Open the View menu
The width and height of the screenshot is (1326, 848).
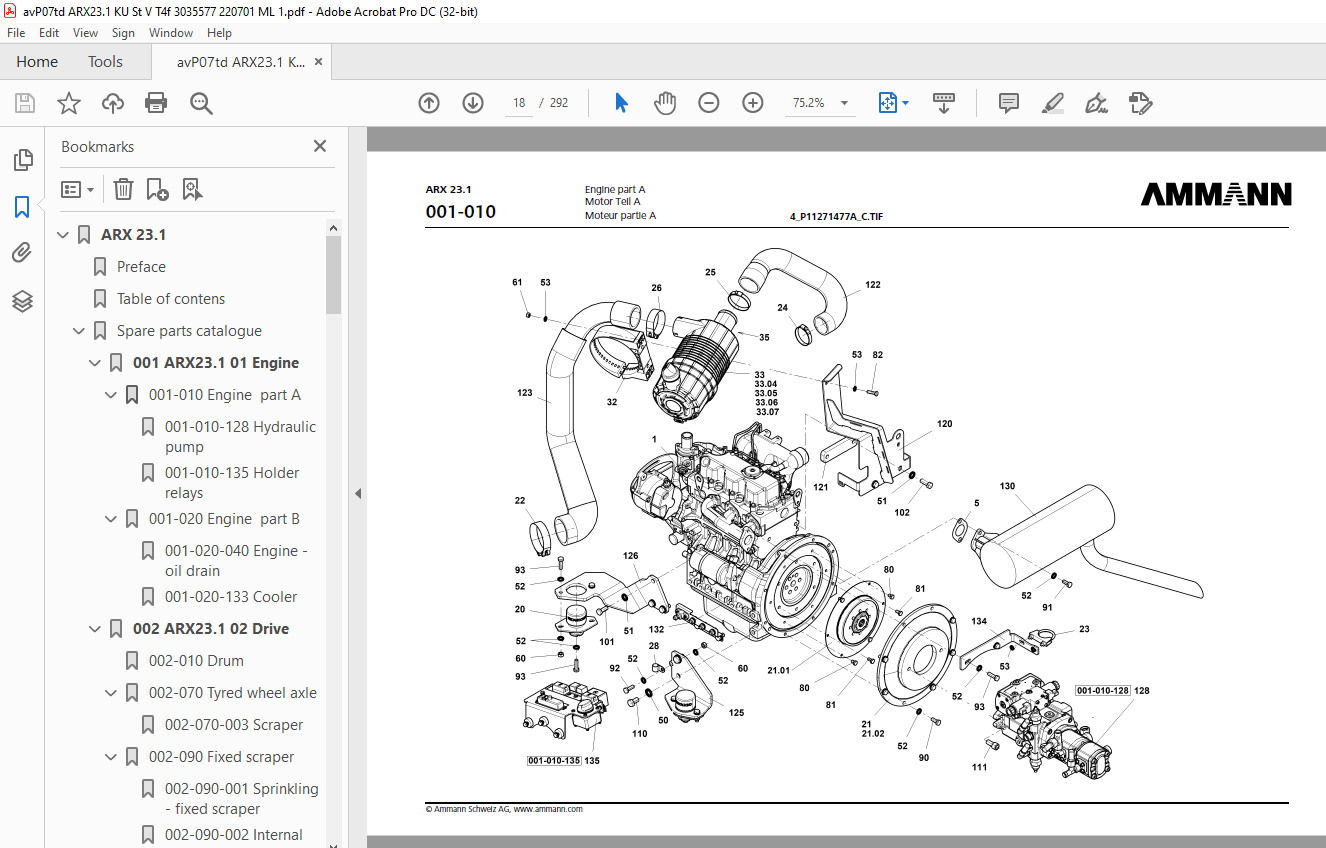86,33
